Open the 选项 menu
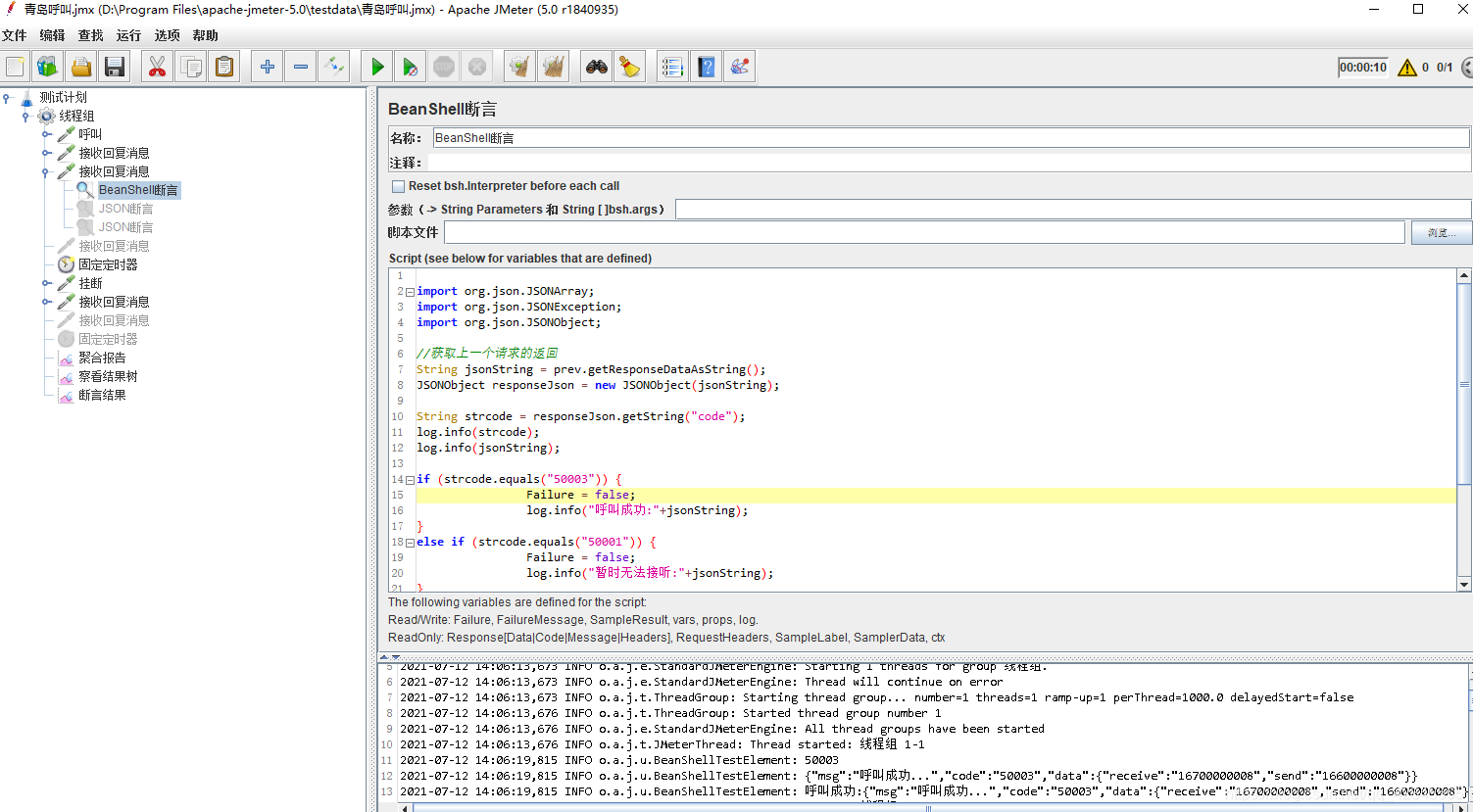Viewport: 1473px width, 812px height. [167, 35]
